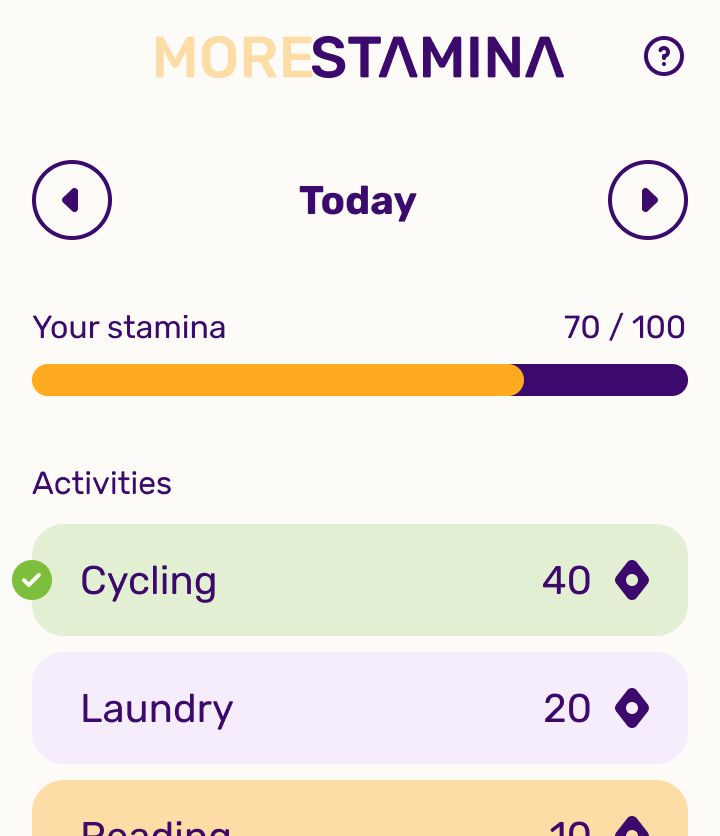Click the diamond icon on Reading row
Viewport: 720px width, 836px height.
(x=632, y=828)
